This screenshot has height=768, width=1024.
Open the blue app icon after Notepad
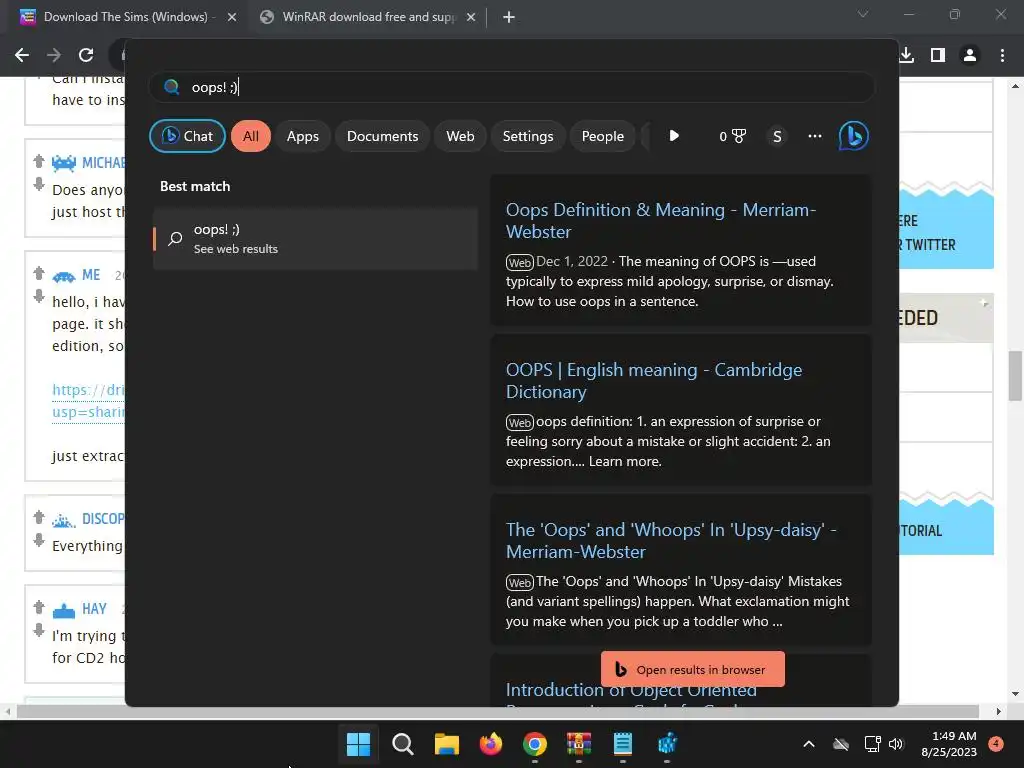coord(667,744)
